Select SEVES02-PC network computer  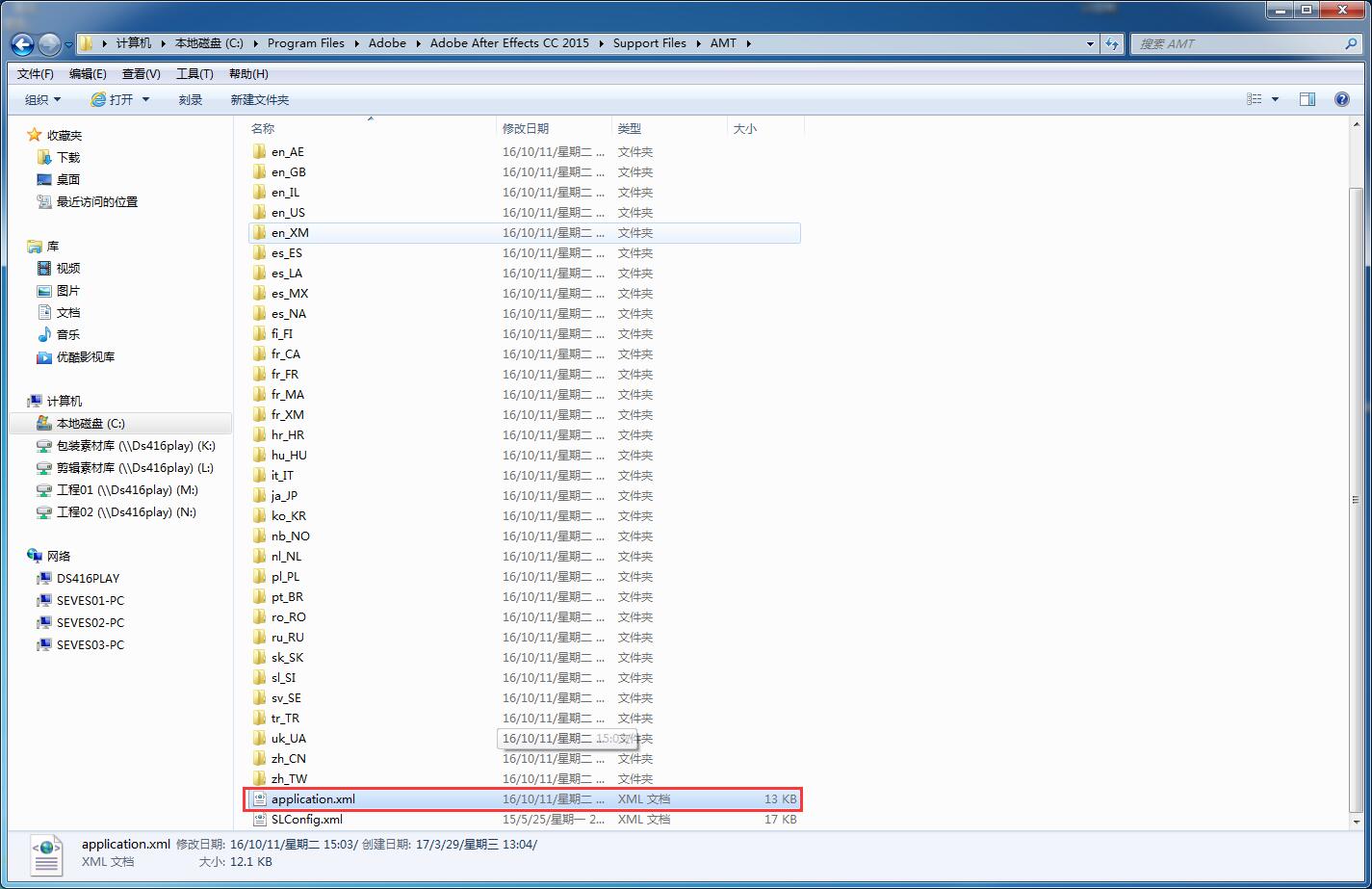tap(80, 622)
